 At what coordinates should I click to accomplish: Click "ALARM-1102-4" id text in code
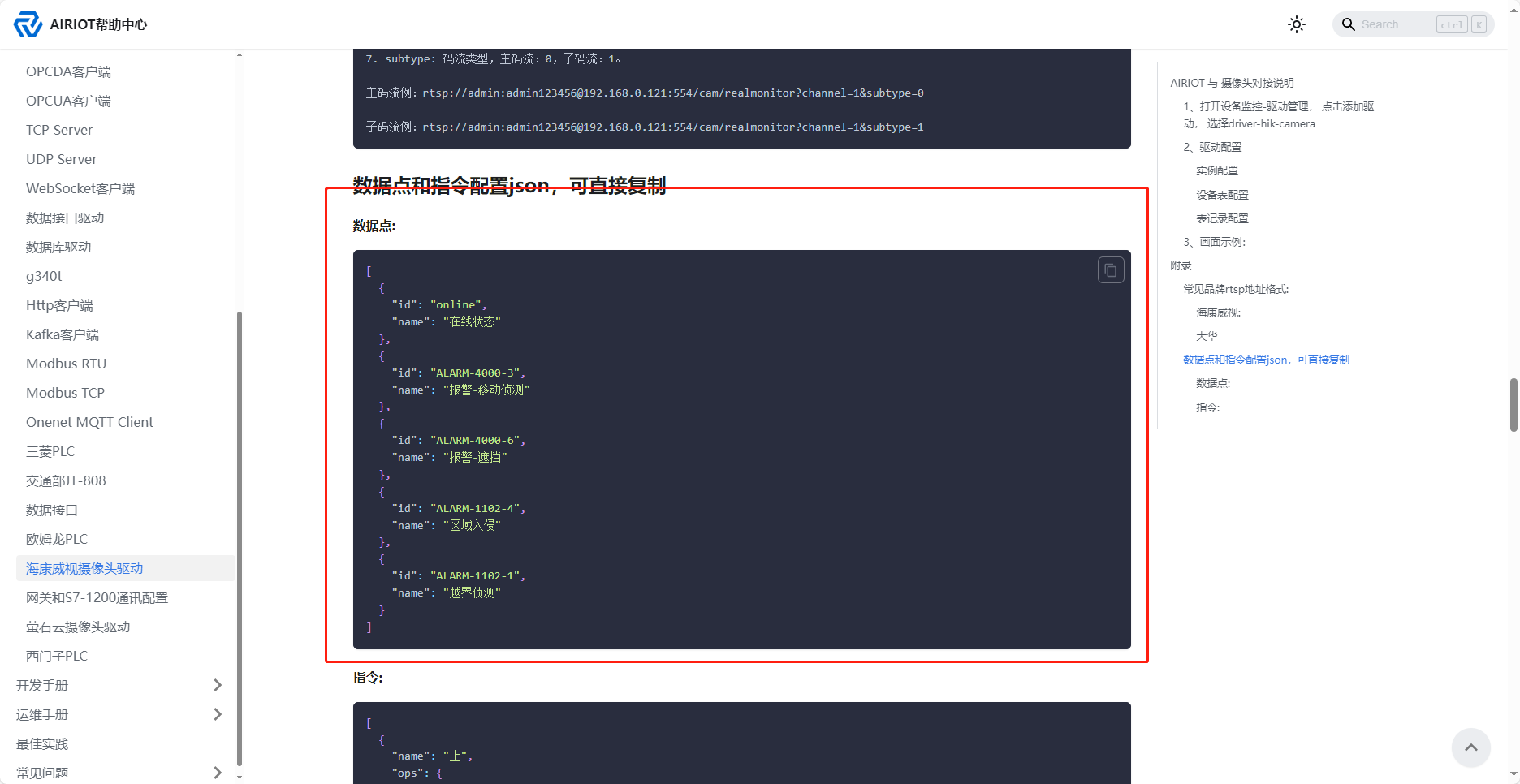click(x=477, y=509)
